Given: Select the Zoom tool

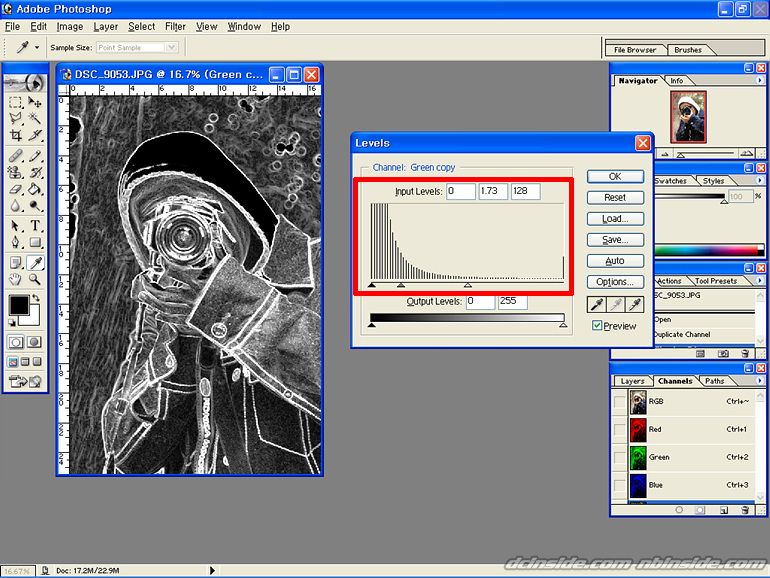Looking at the screenshot, I should point(34,279).
